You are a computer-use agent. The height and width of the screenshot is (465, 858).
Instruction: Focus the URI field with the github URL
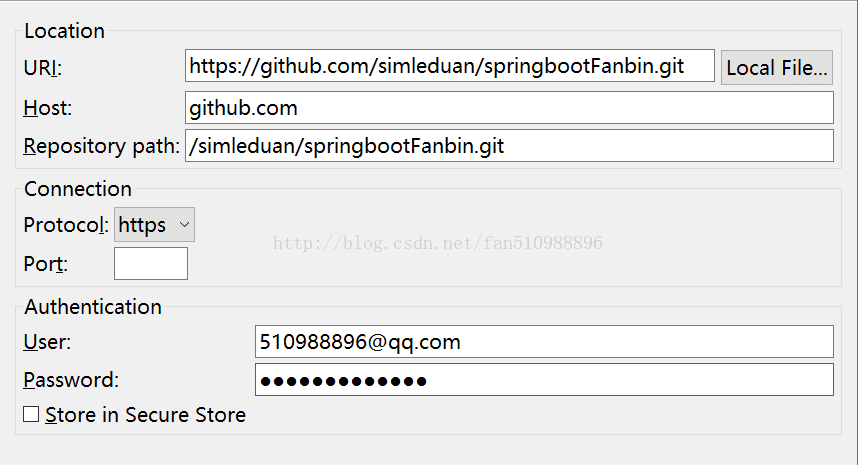[449, 66]
